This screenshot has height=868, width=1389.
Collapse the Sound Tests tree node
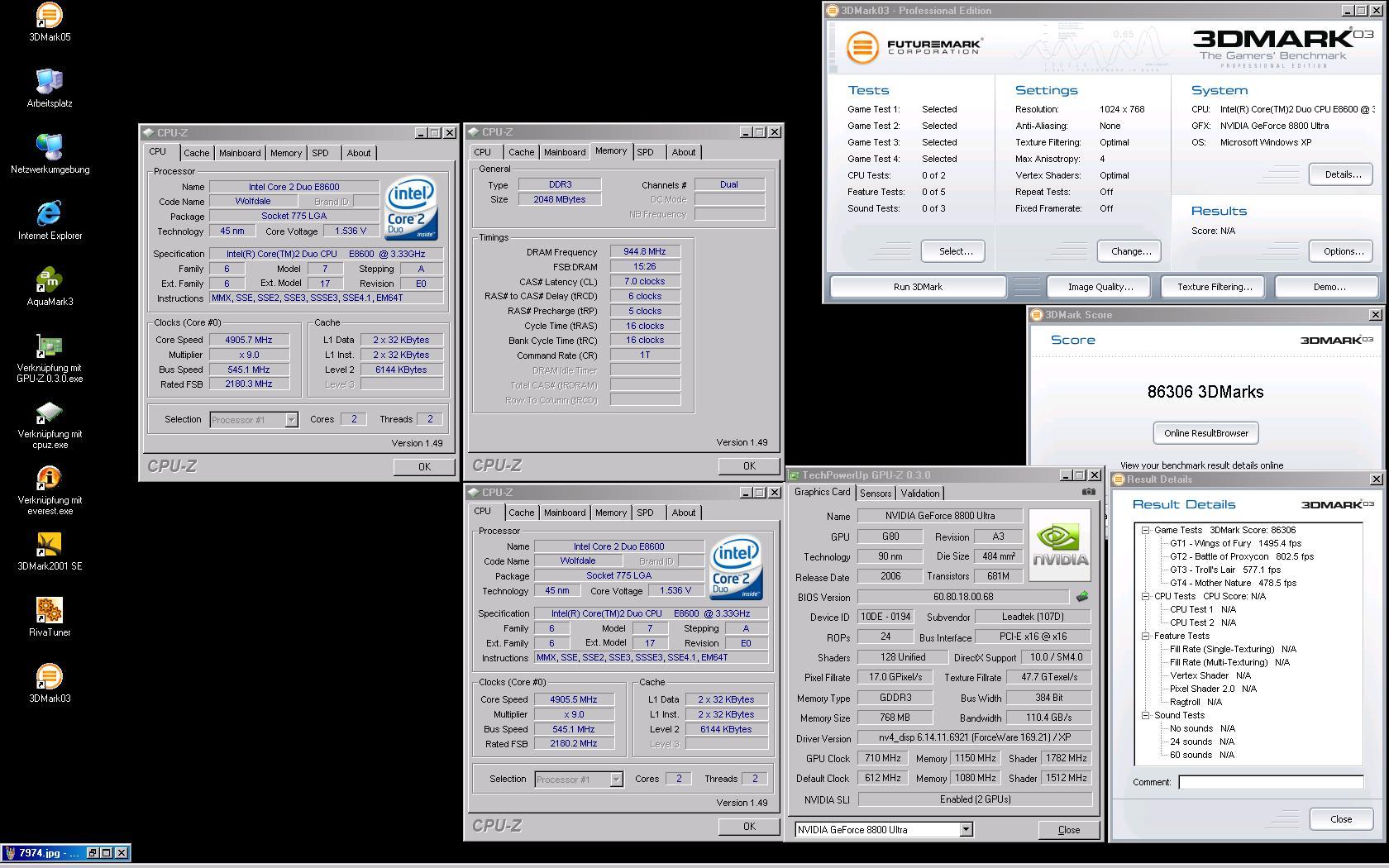coord(1146,716)
